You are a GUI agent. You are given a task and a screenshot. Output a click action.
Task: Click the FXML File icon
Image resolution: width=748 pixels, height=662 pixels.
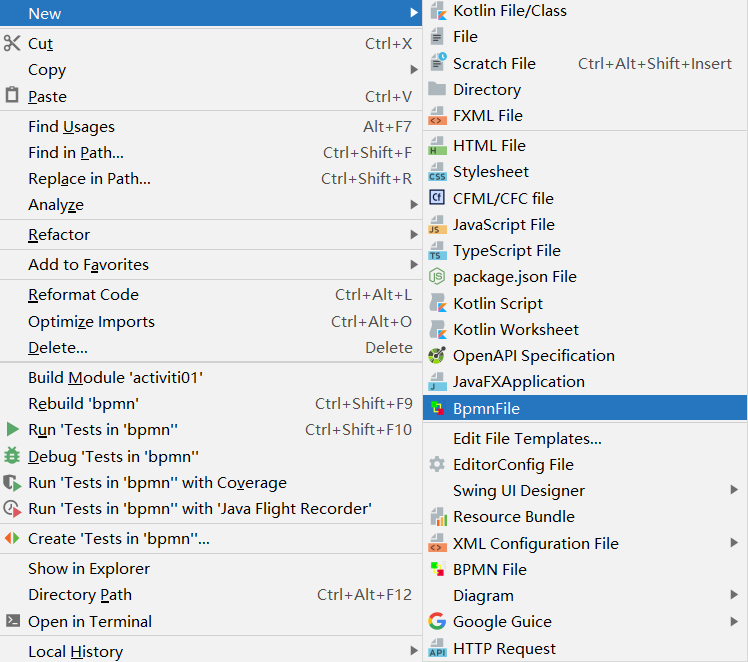pyautogui.click(x=437, y=115)
